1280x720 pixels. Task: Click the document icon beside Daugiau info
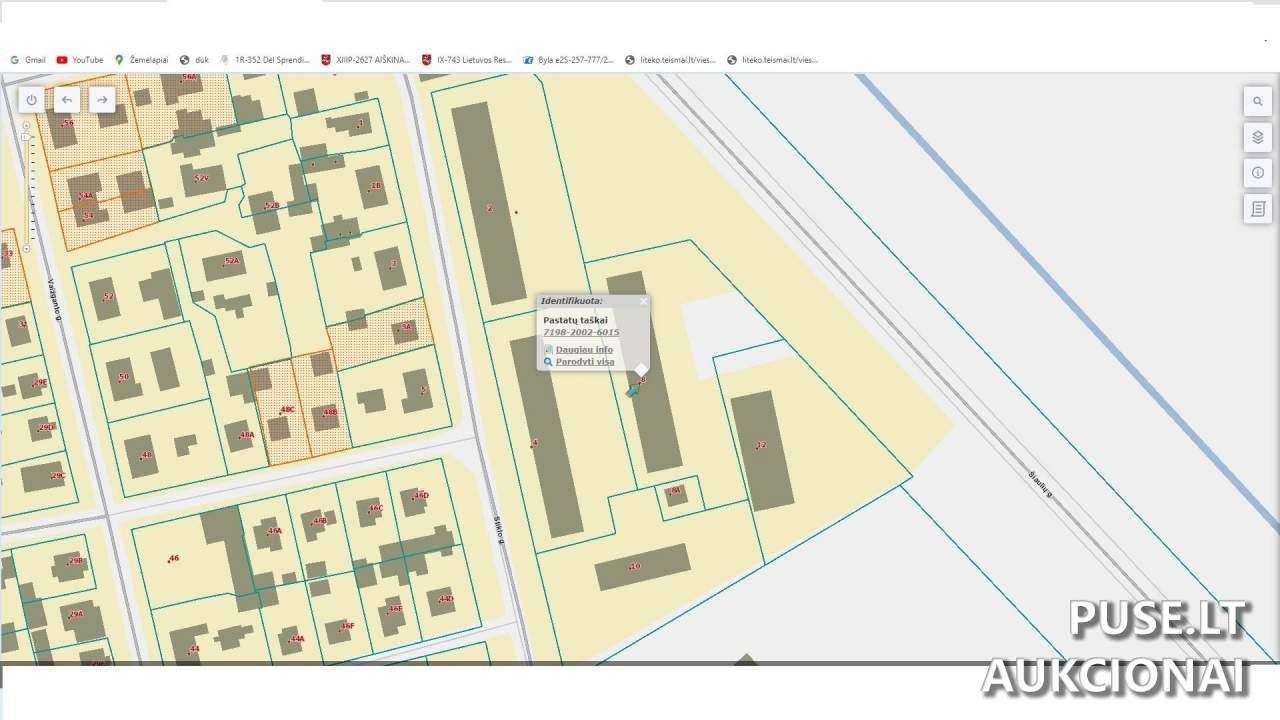coord(548,350)
